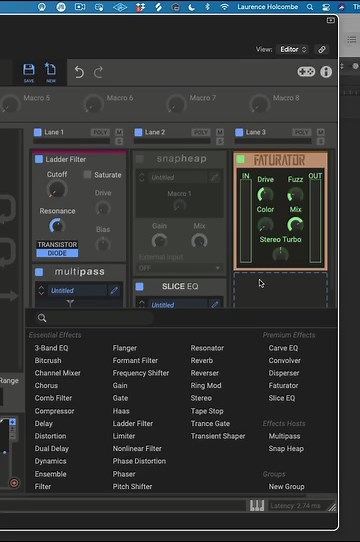
Task: Click the link icon beside View
Action: tap(322, 49)
